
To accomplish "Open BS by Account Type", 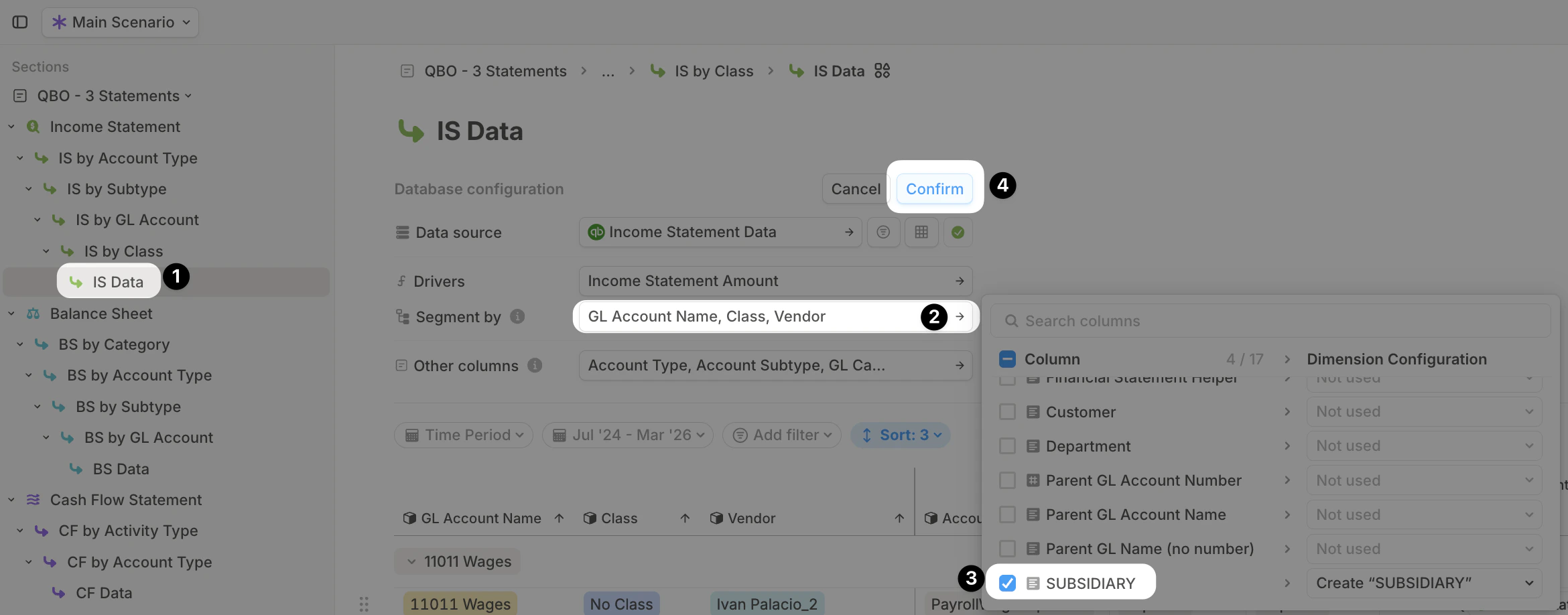I will pos(139,375).
